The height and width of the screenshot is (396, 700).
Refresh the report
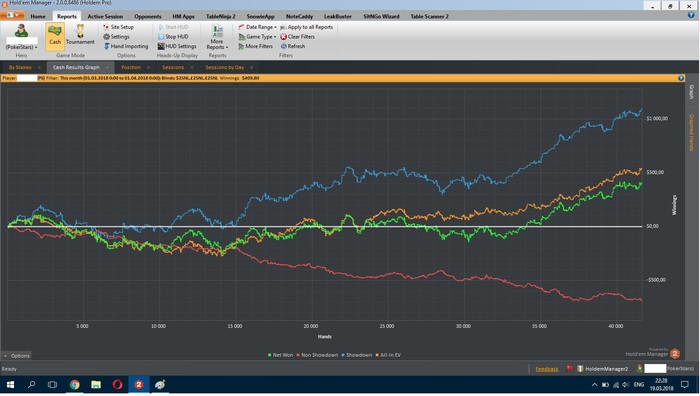click(x=293, y=46)
